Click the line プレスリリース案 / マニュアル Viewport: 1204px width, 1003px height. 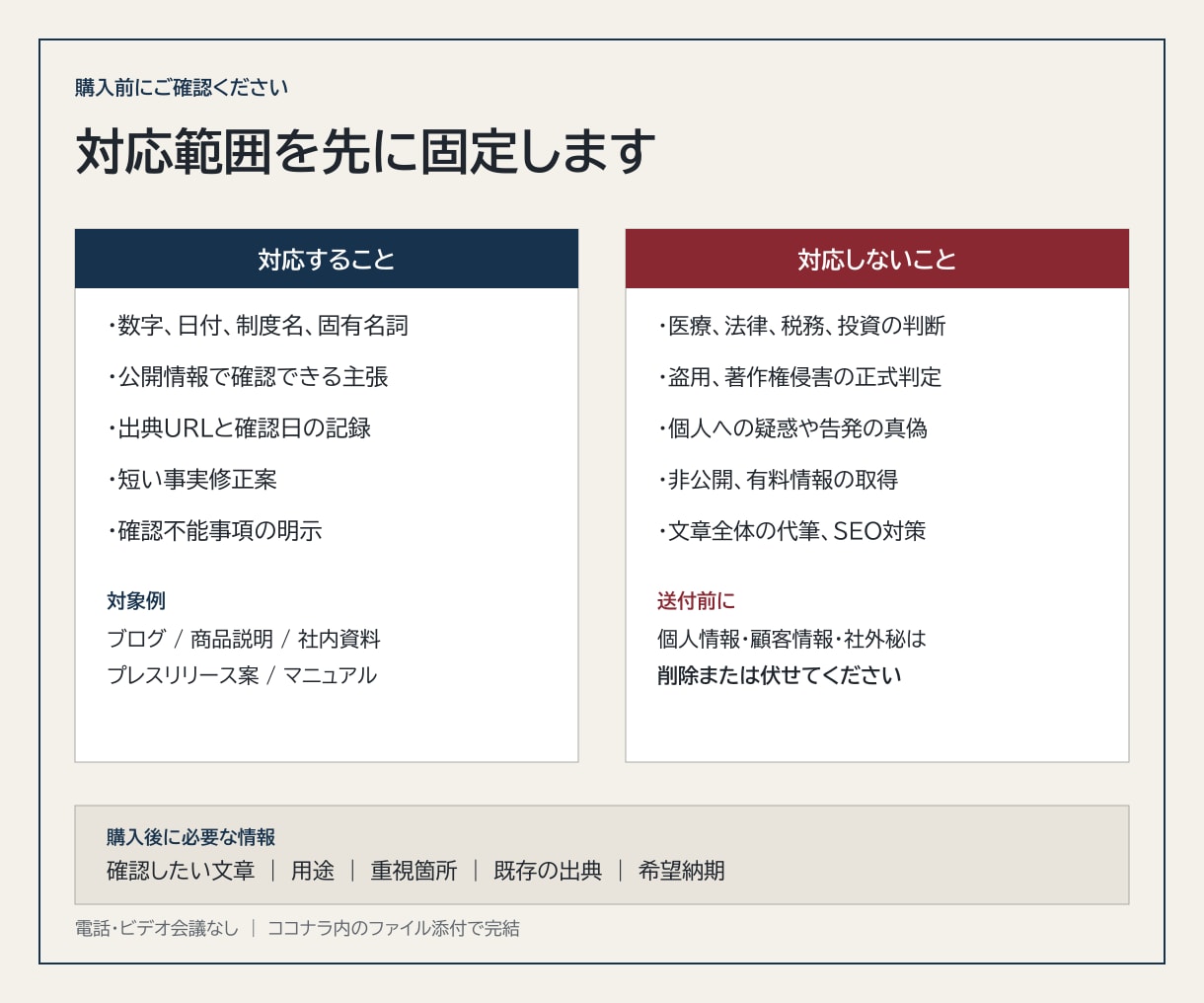pyautogui.click(x=242, y=675)
